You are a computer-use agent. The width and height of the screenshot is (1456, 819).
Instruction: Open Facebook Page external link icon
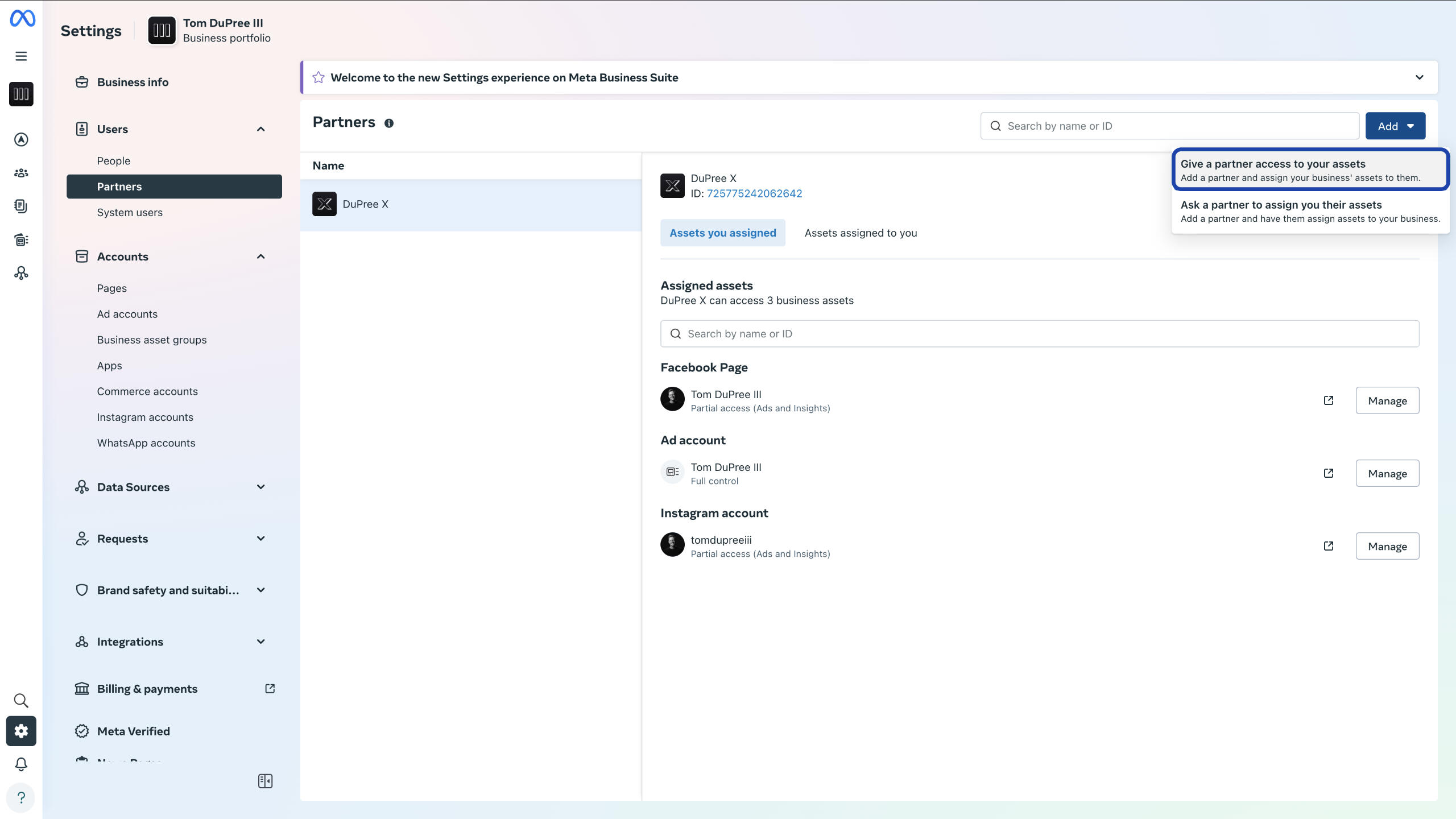pos(1329,400)
